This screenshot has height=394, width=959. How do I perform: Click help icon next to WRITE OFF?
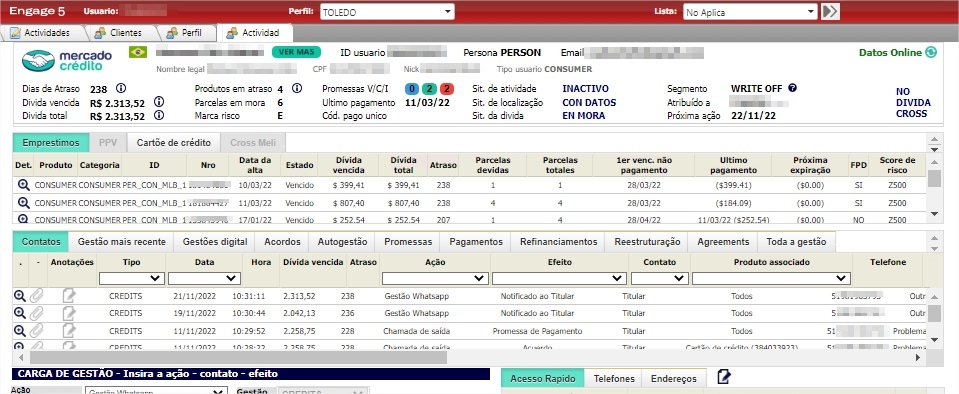tap(792, 88)
